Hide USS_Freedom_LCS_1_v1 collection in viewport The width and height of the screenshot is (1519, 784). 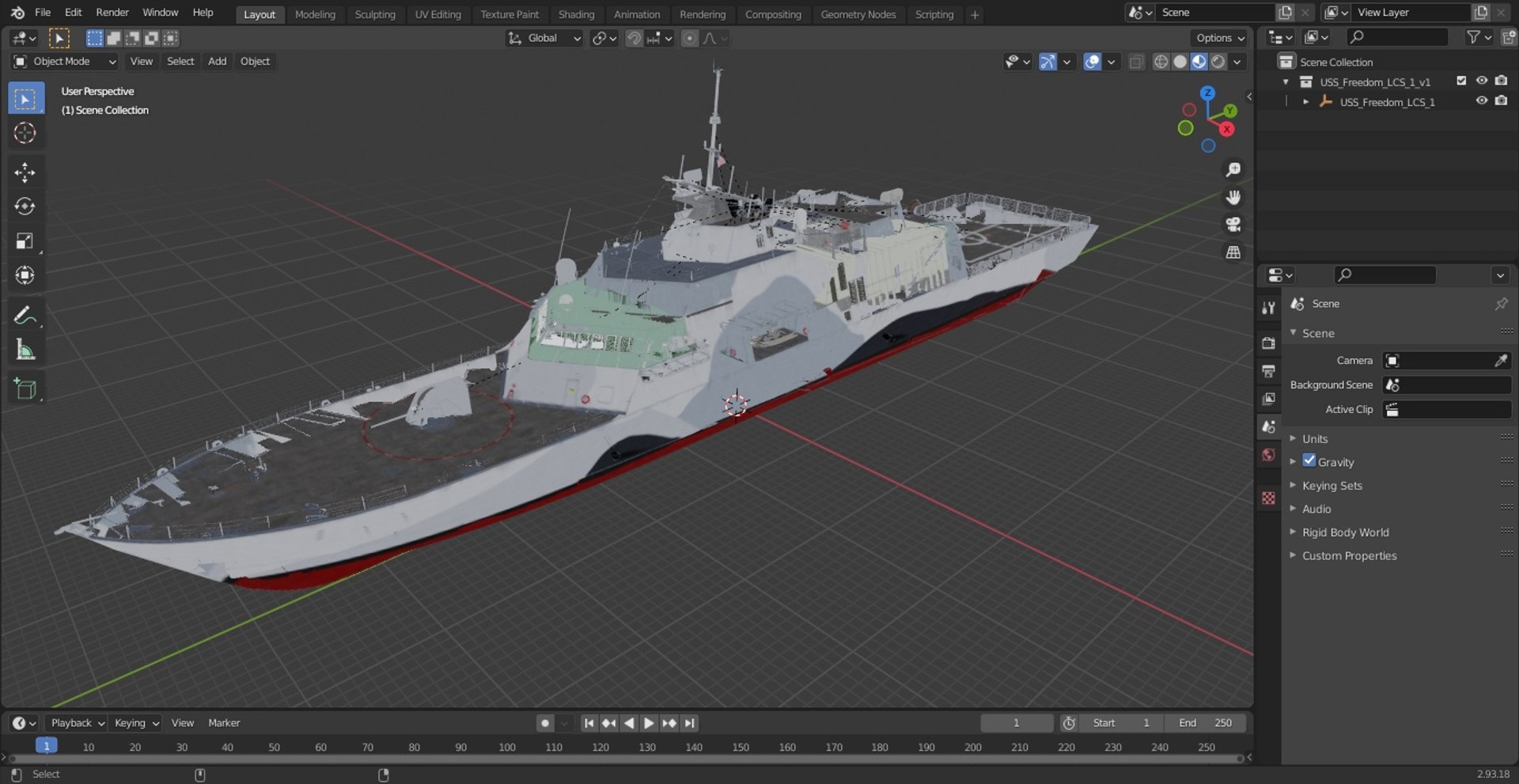[1481, 81]
